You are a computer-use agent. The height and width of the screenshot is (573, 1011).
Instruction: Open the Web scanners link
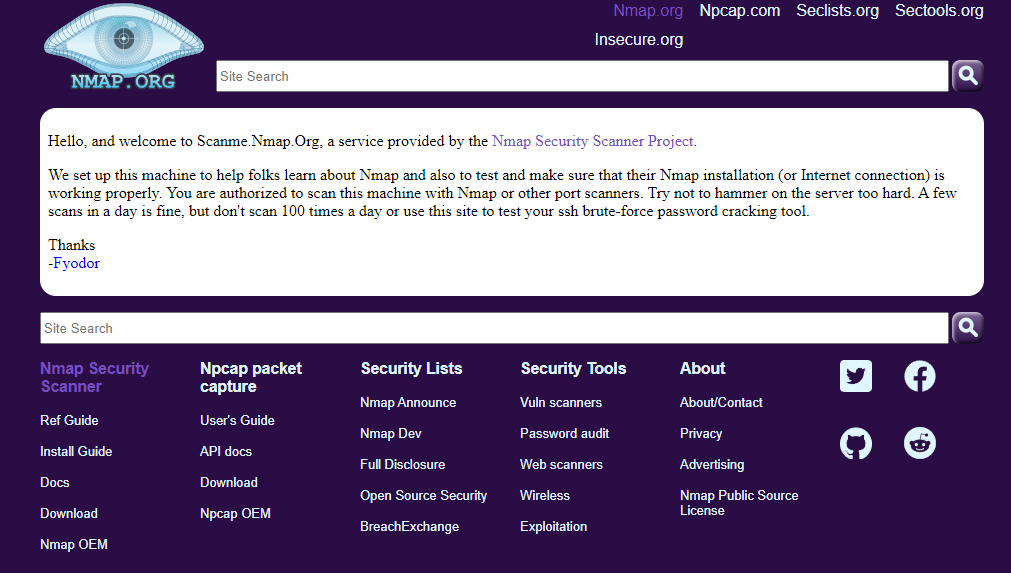click(x=561, y=464)
